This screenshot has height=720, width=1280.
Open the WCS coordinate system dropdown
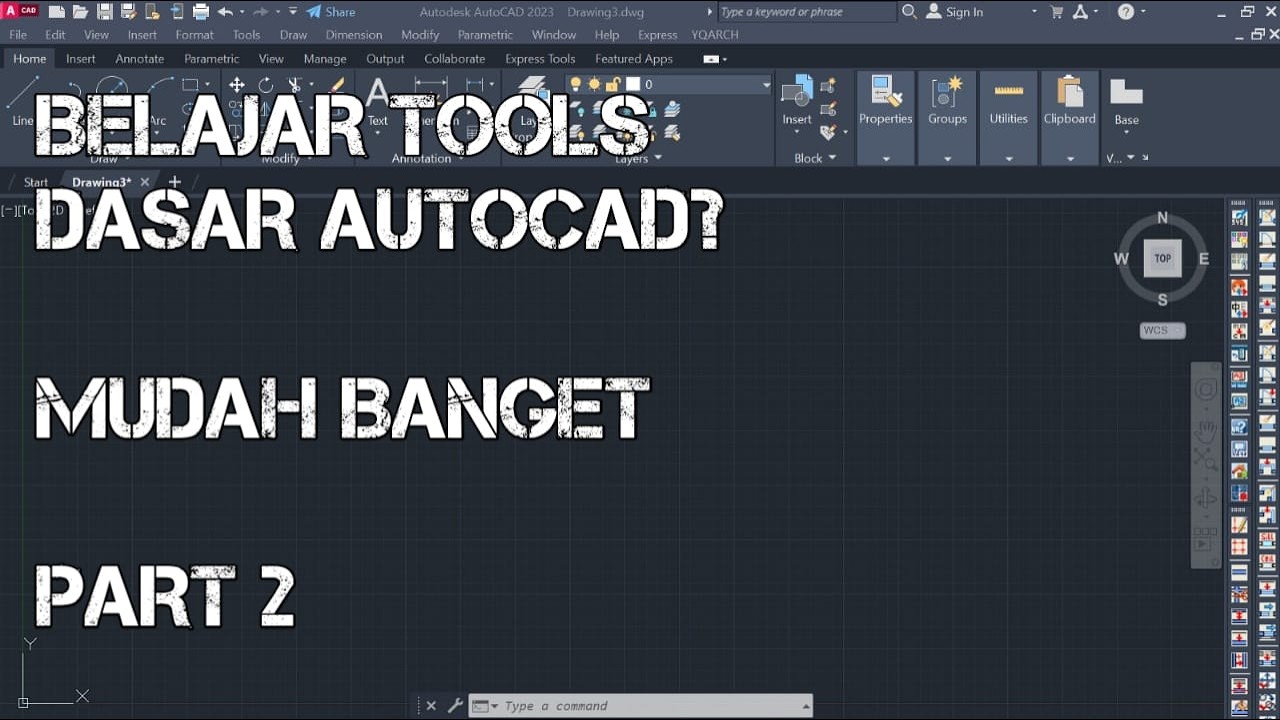click(1163, 330)
